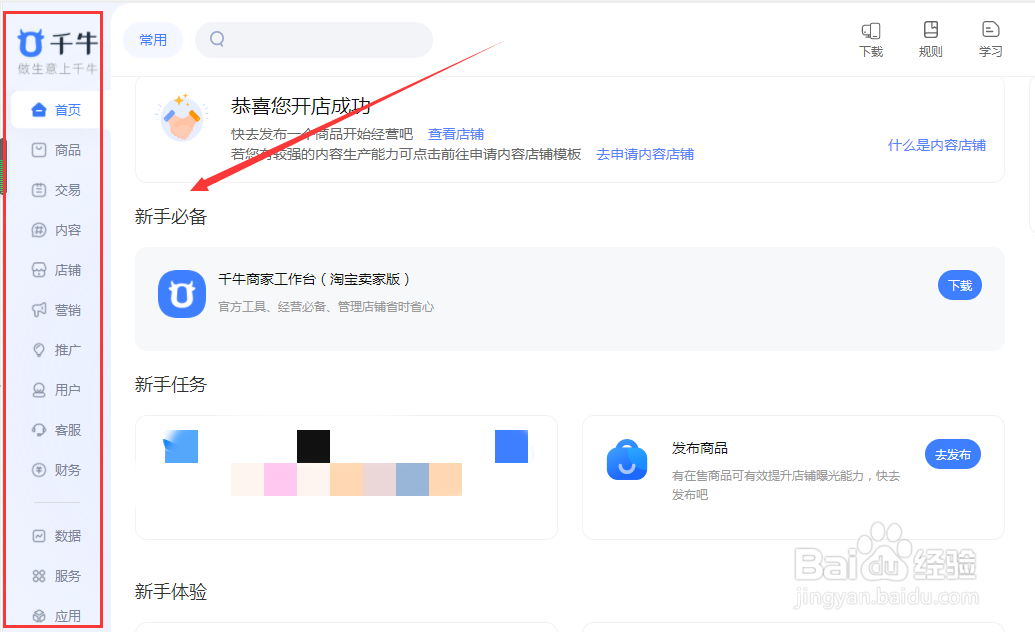Open the 什么是内容店铺 link
This screenshot has height=632, width=1035.
937,145
